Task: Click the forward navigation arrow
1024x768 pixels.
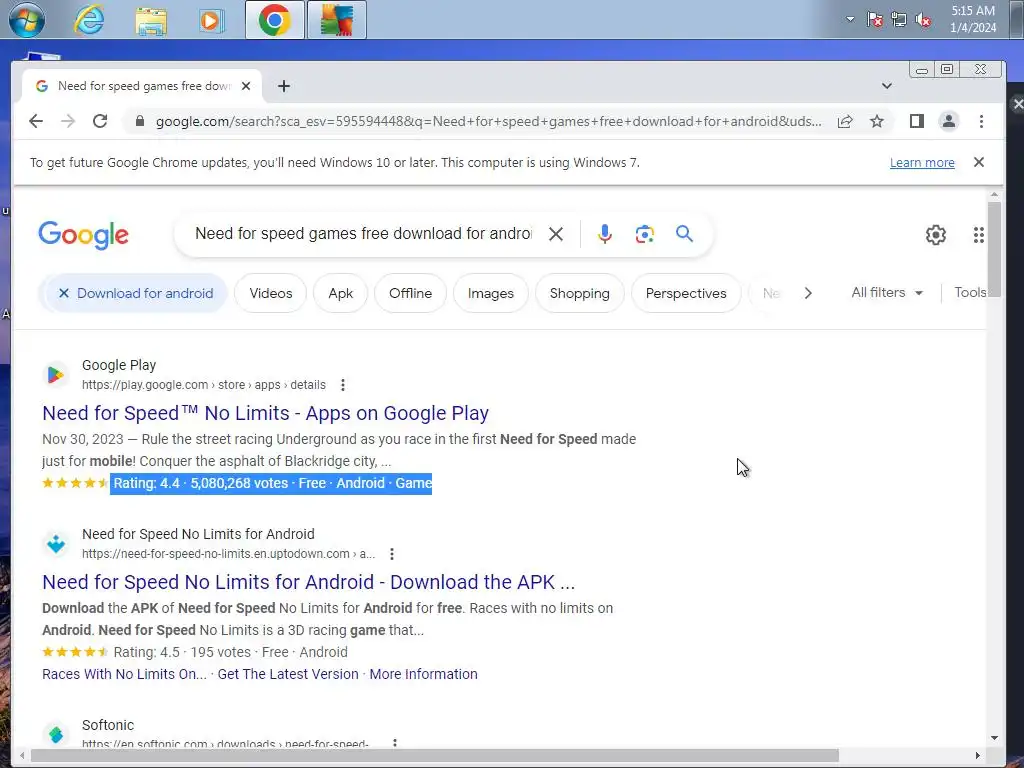Action: 68,121
